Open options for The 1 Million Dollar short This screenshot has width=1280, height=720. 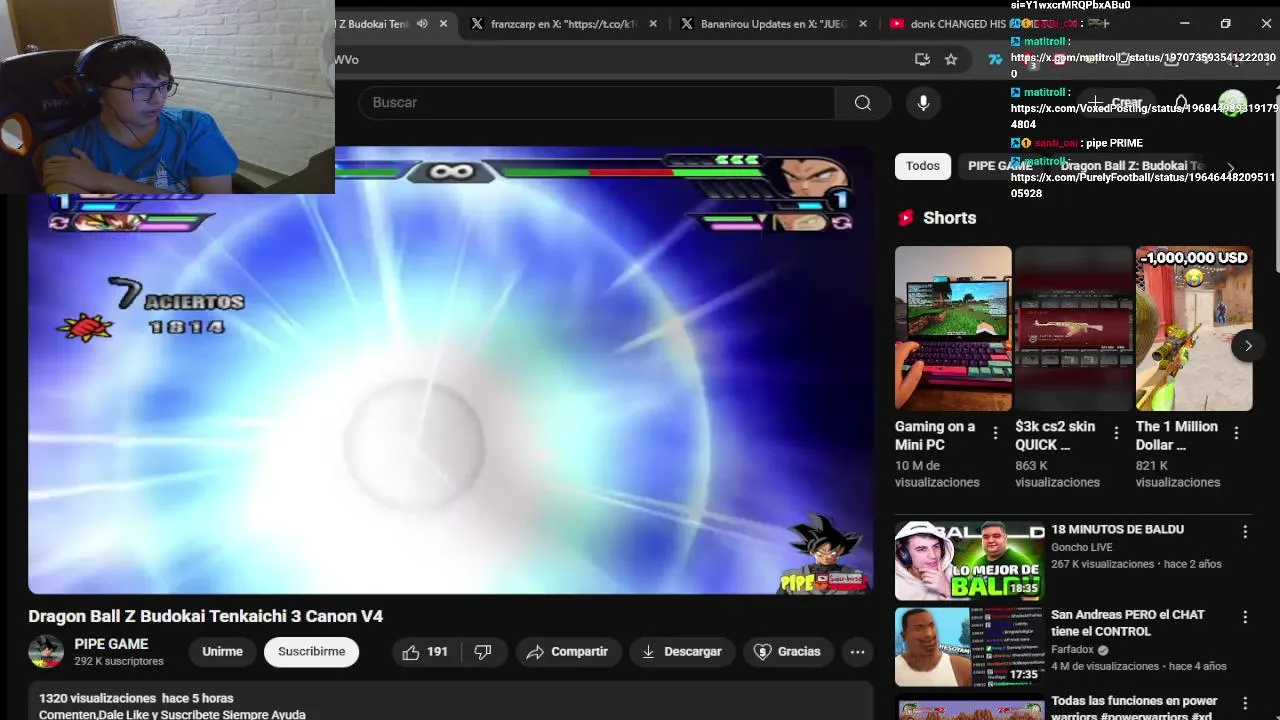(1236, 433)
